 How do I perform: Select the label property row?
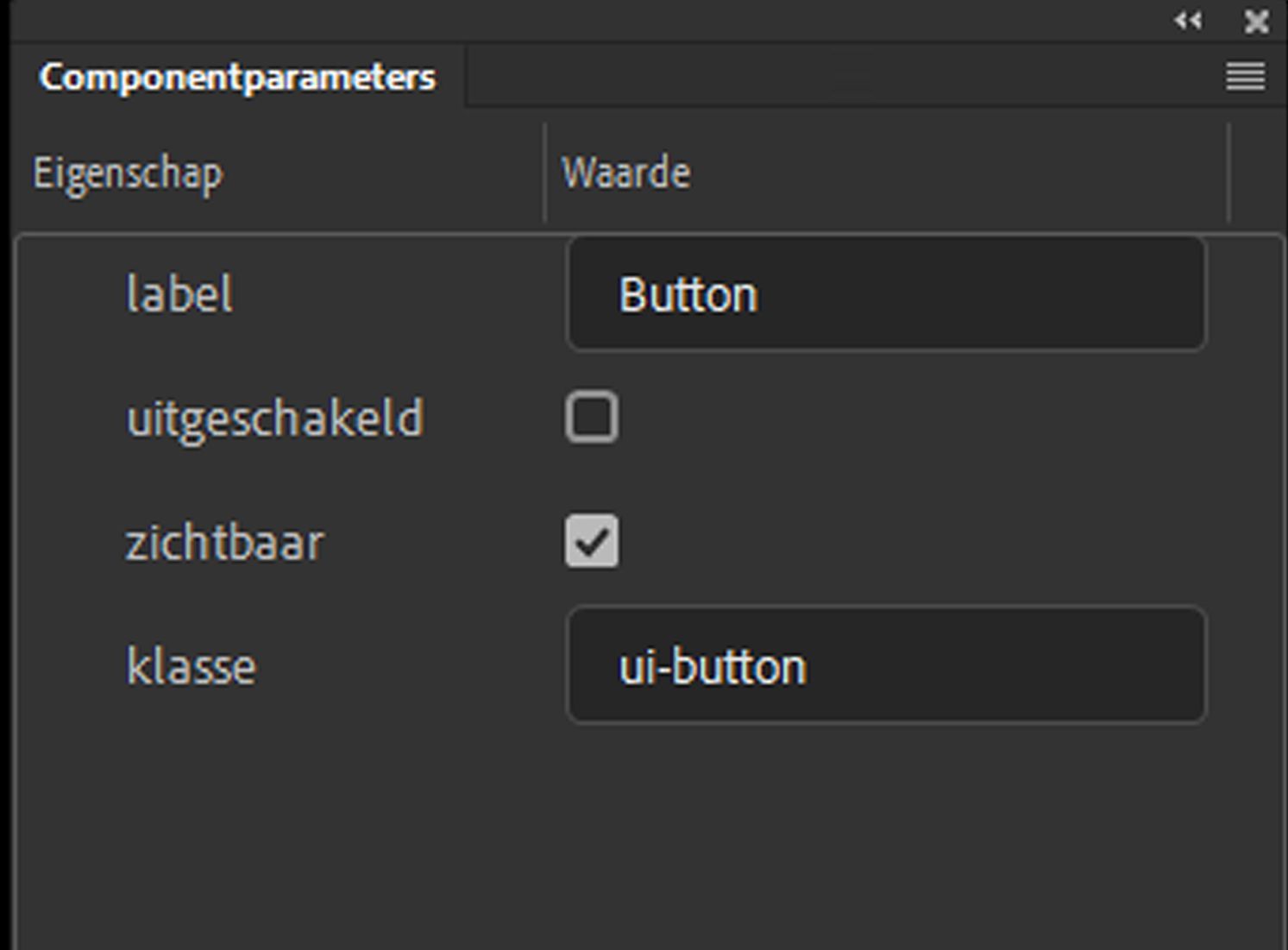(179, 293)
